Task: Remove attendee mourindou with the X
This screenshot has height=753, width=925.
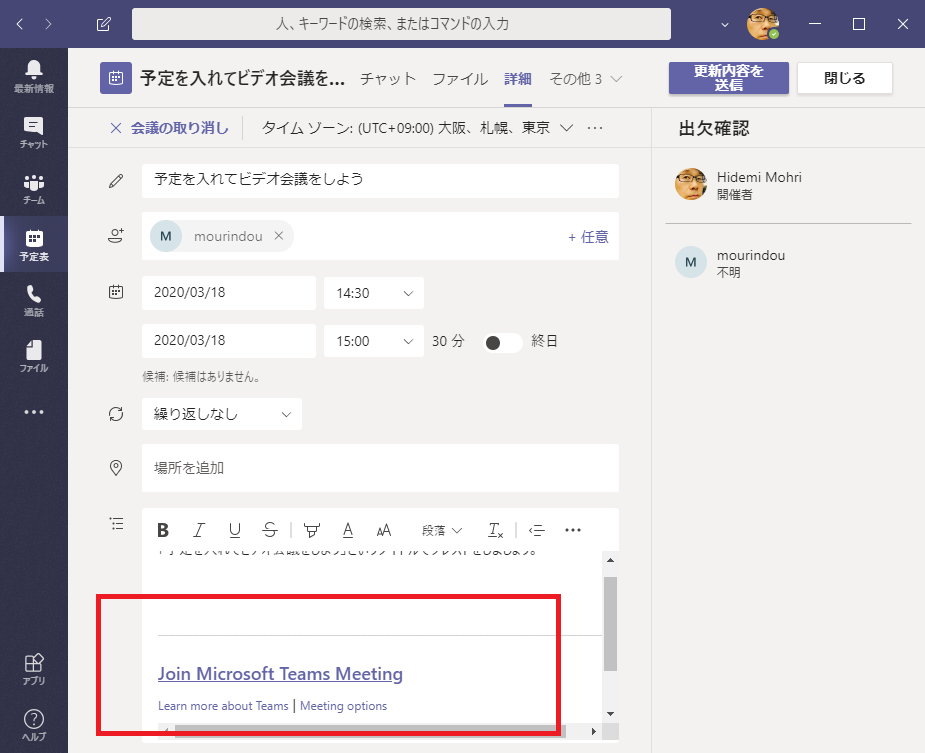Action: [279, 236]
